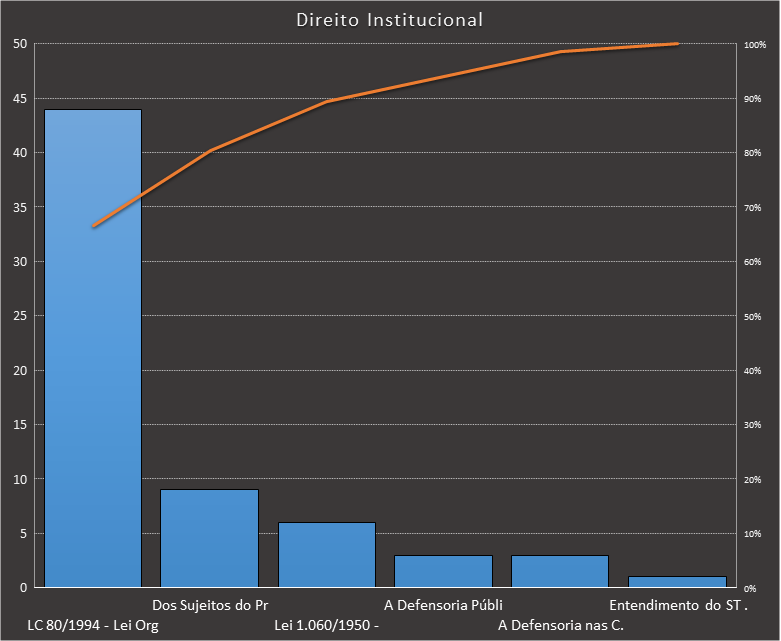Select the 50 value on left axis
The width and height of the screenshot is (781, 641).
pos(20,44)
